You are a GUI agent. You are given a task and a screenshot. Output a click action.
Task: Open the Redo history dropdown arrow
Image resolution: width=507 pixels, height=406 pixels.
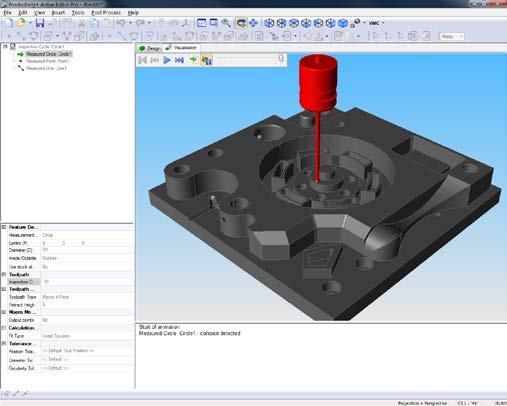point(149,23)
